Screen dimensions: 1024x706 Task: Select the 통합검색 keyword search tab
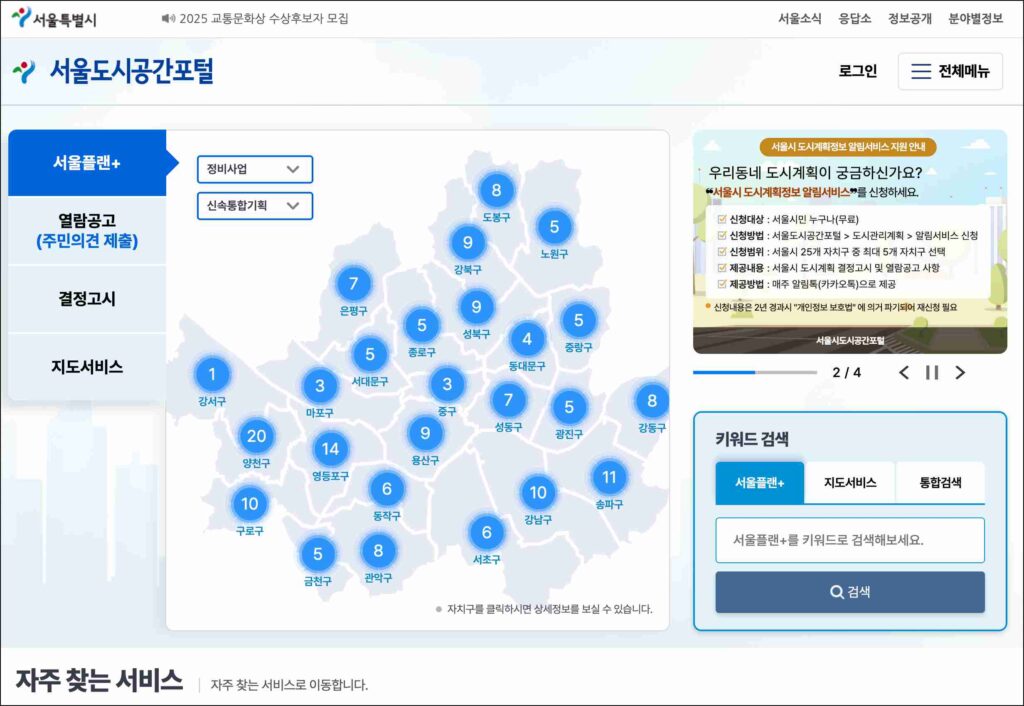click(x=940, y=483)
